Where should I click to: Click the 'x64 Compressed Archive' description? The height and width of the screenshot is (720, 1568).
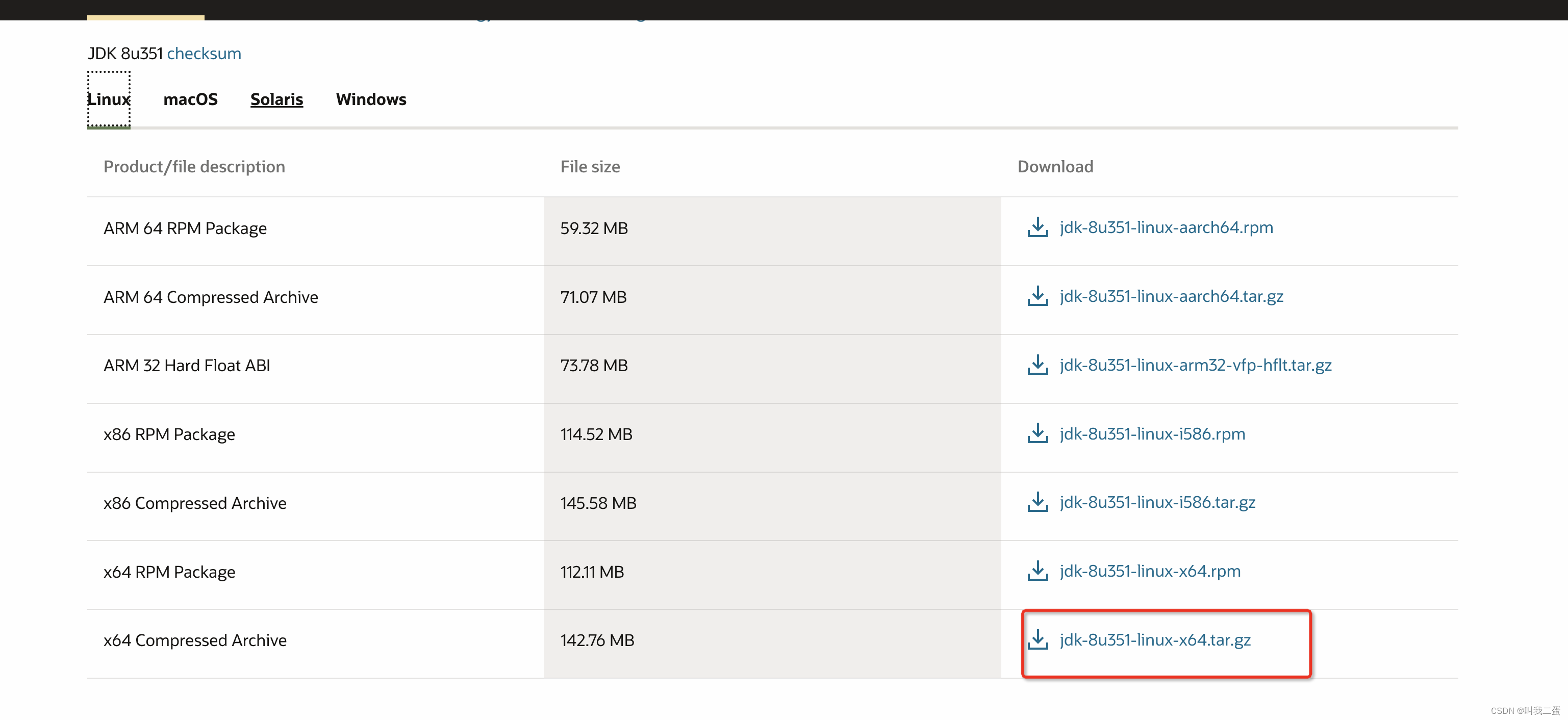(x=195, y=640)
